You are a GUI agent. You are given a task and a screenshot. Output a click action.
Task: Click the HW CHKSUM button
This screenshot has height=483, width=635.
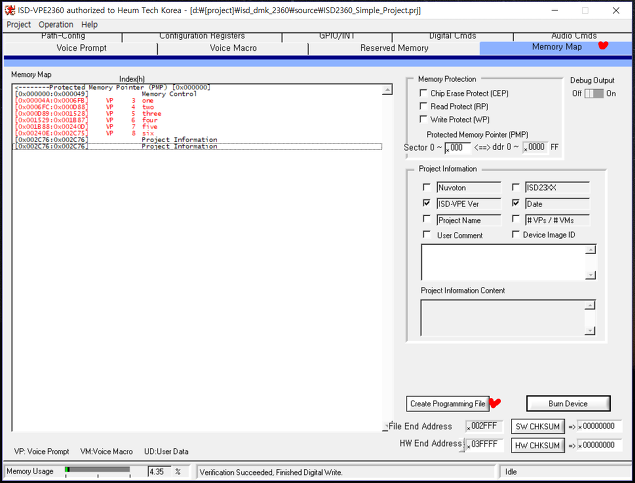click(537, 445)
